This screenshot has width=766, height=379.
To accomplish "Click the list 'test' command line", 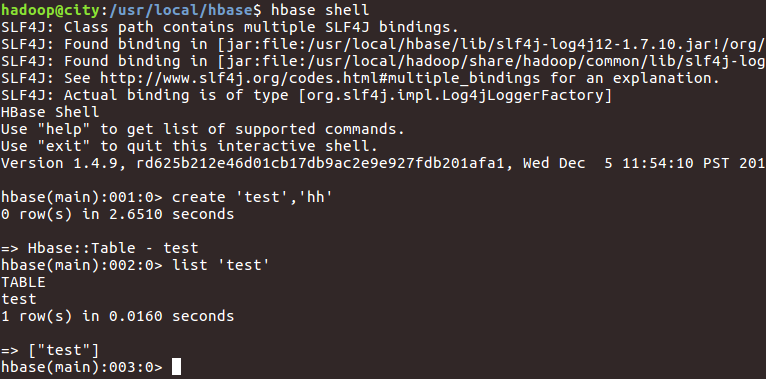I will (221, 265).
